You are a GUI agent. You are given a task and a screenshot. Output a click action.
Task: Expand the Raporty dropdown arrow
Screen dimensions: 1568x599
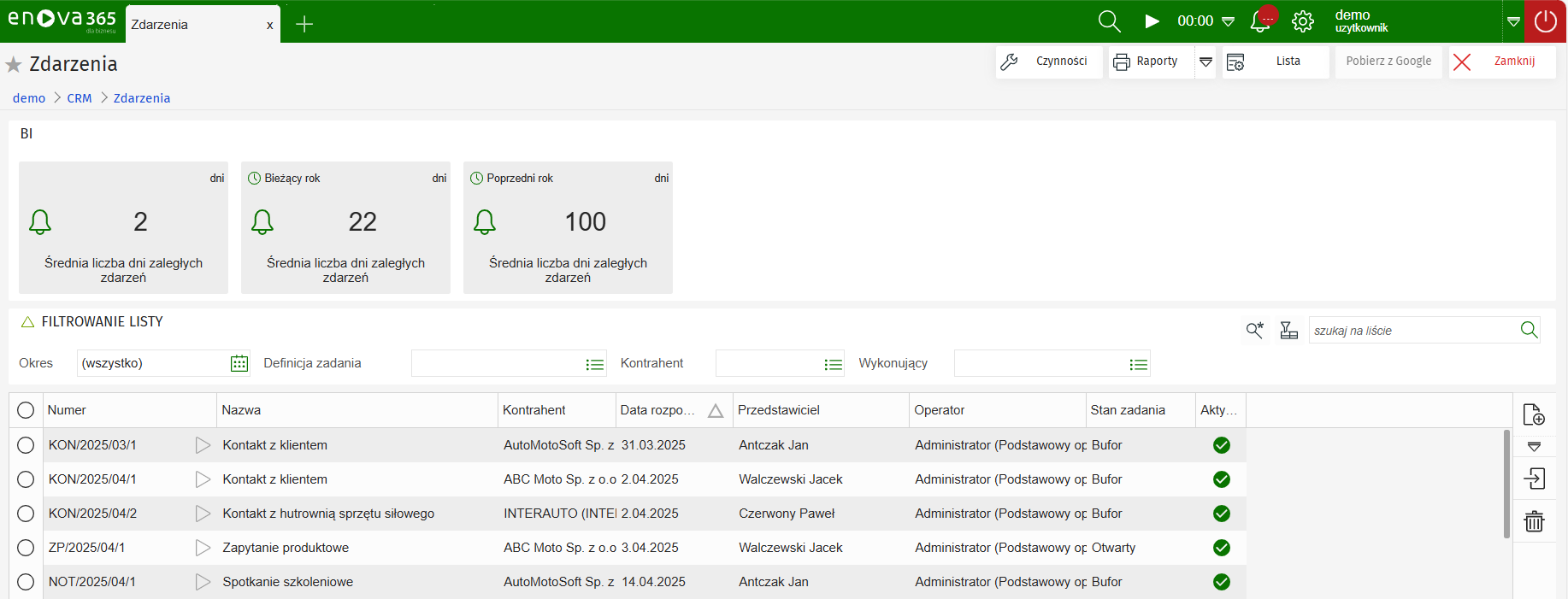pos(1205,62)
